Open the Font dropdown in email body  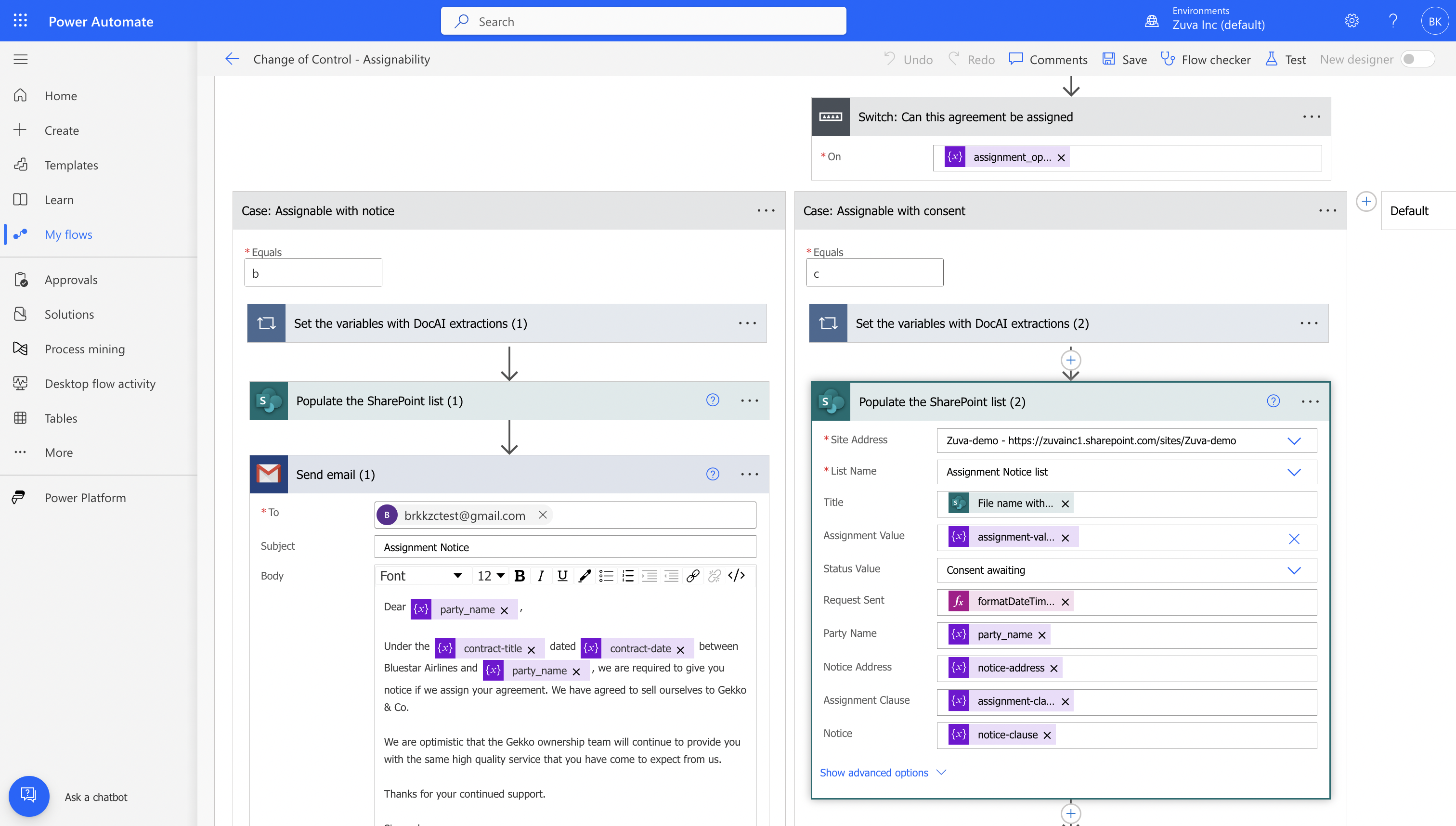421,576
